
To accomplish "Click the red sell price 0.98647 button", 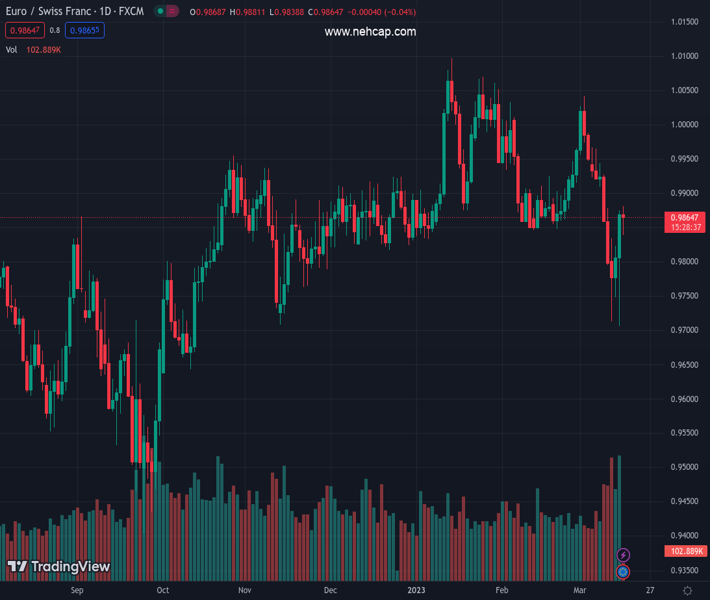I will (24, 31).
